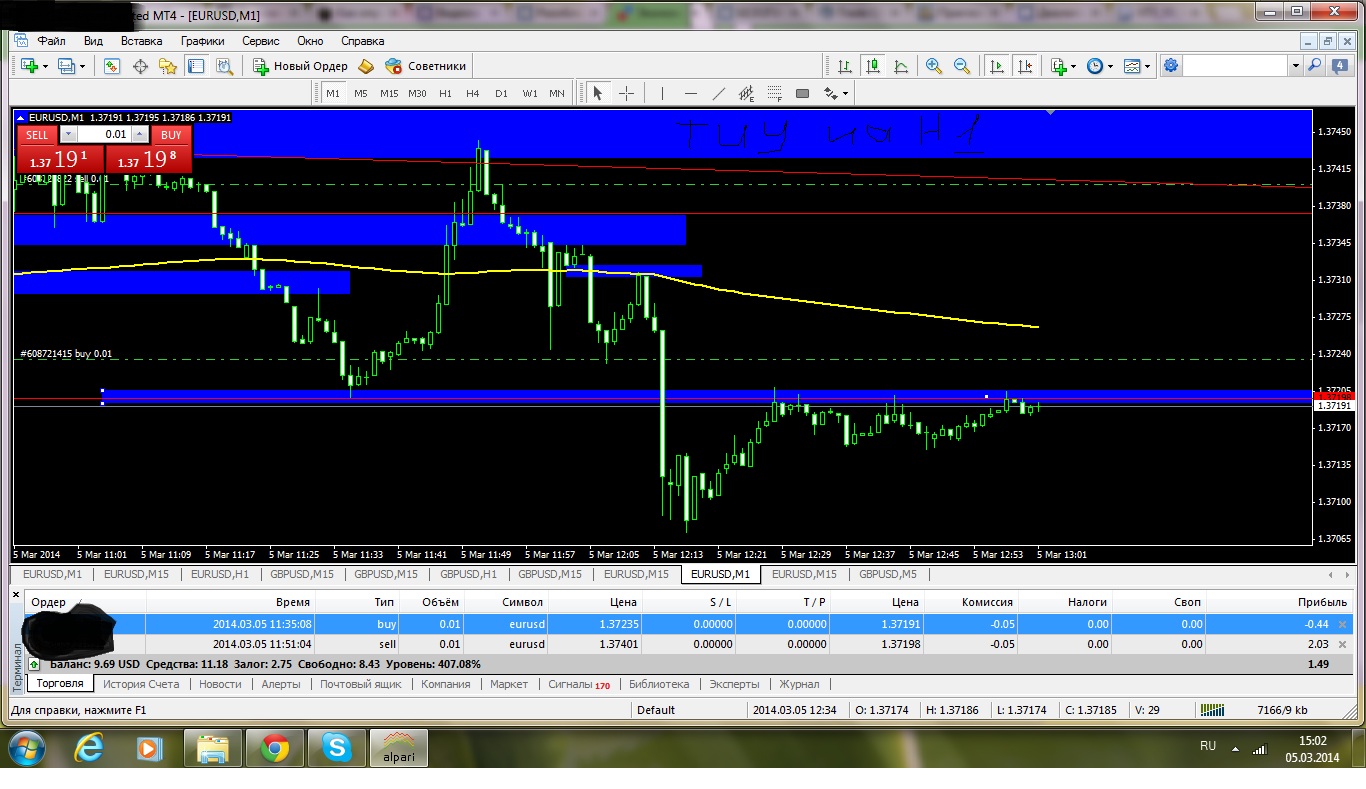
Task: Open the Сервис menu
Action: [x=261, y=41]
